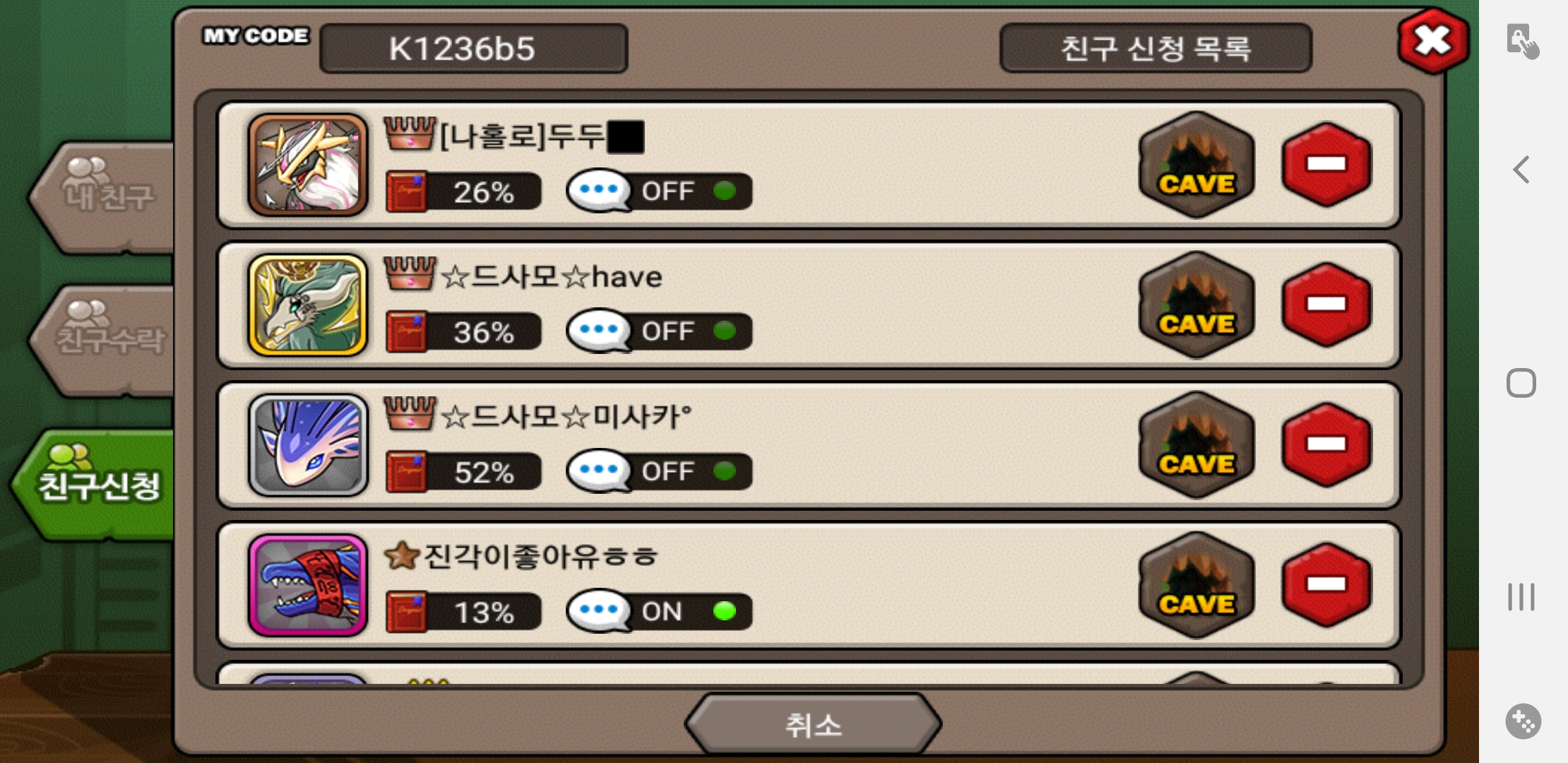Tap the Android back navigation arrow
The height and width of the screenshot is (763, 1568).
point(1521,170)
